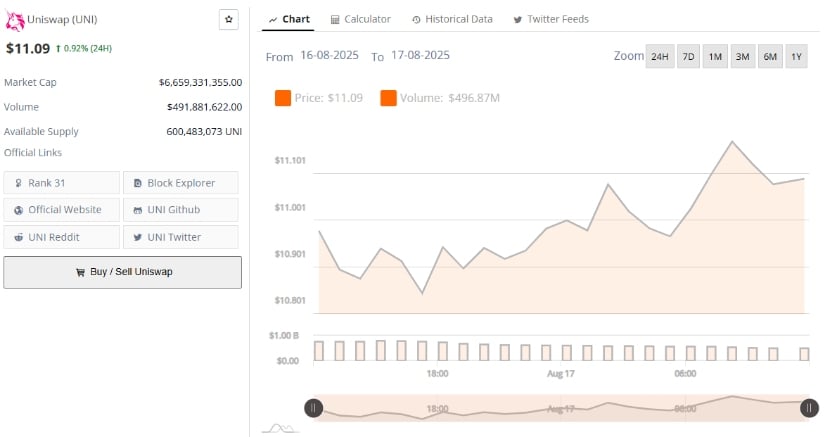Open the Chart tab
The width and height of the screenshot is (825, 437).
288,19
